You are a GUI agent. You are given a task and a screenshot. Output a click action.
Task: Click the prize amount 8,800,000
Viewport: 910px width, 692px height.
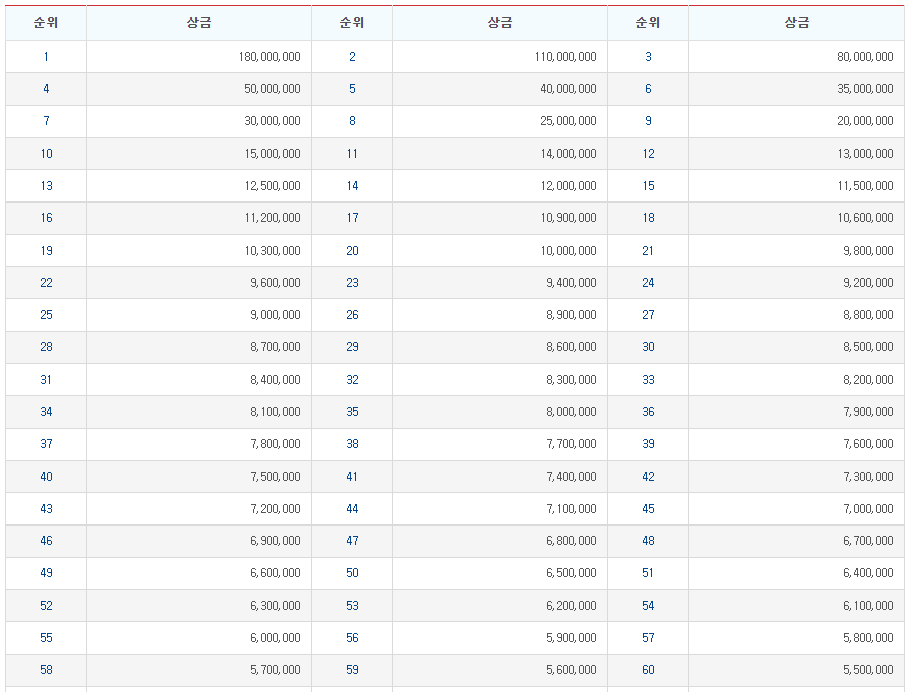point(868,315)
